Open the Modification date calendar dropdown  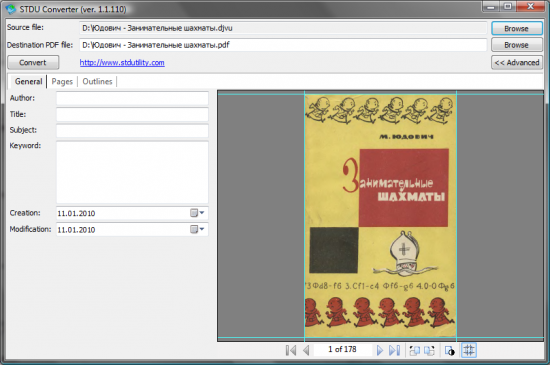point(197,229)
